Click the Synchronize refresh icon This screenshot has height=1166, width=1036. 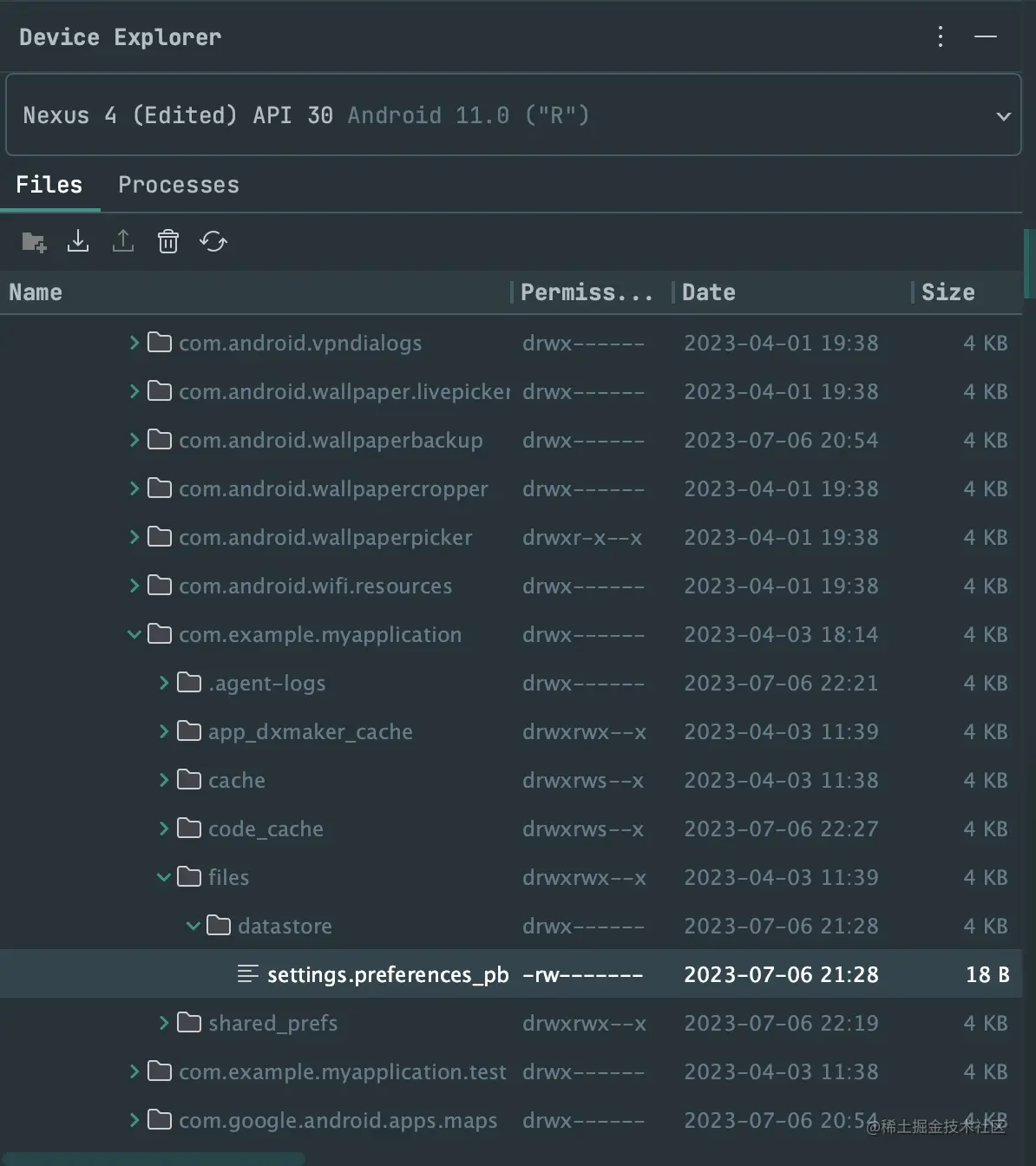[x=213, y=241]
